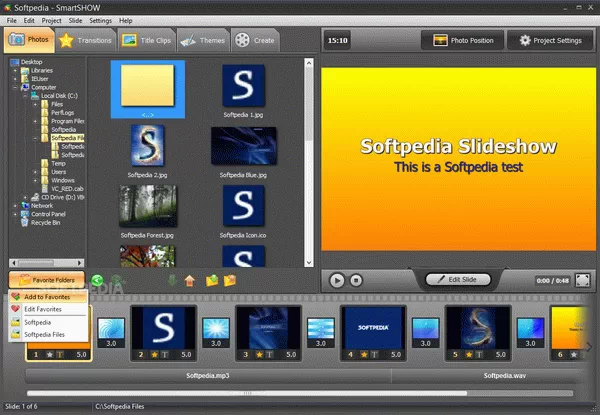
Task: Select the transition between slides 2 and 3
Action: pyautogui.click(x=216, y=332)
